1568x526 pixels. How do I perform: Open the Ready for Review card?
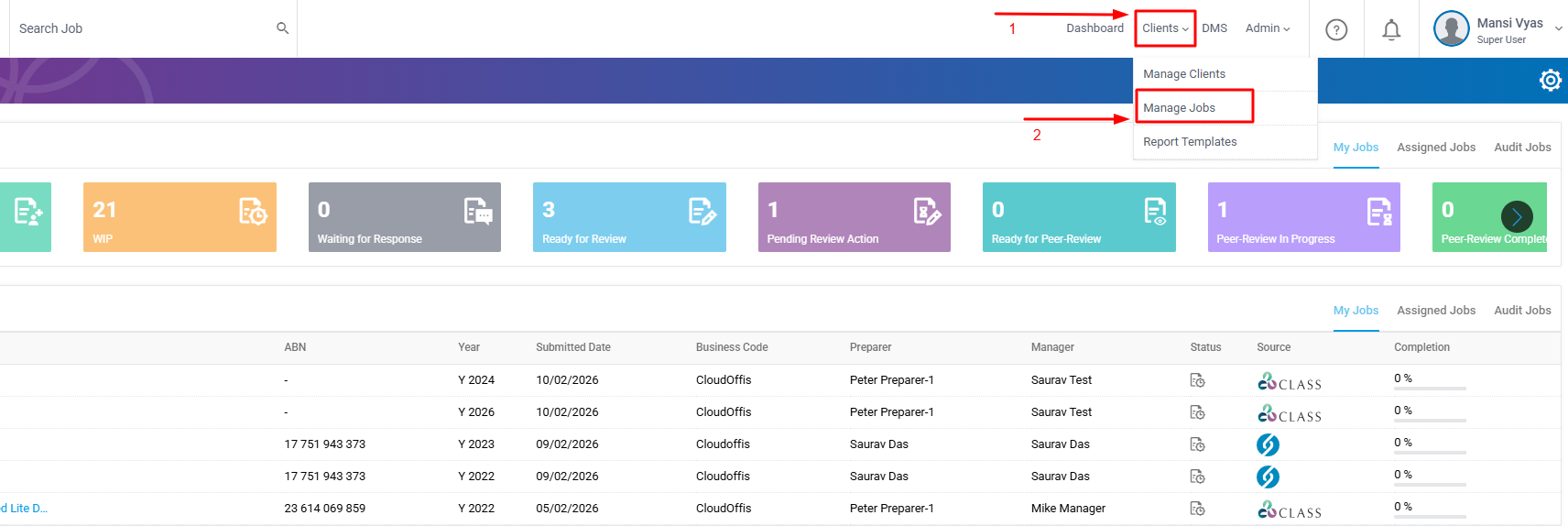point(629,217)
